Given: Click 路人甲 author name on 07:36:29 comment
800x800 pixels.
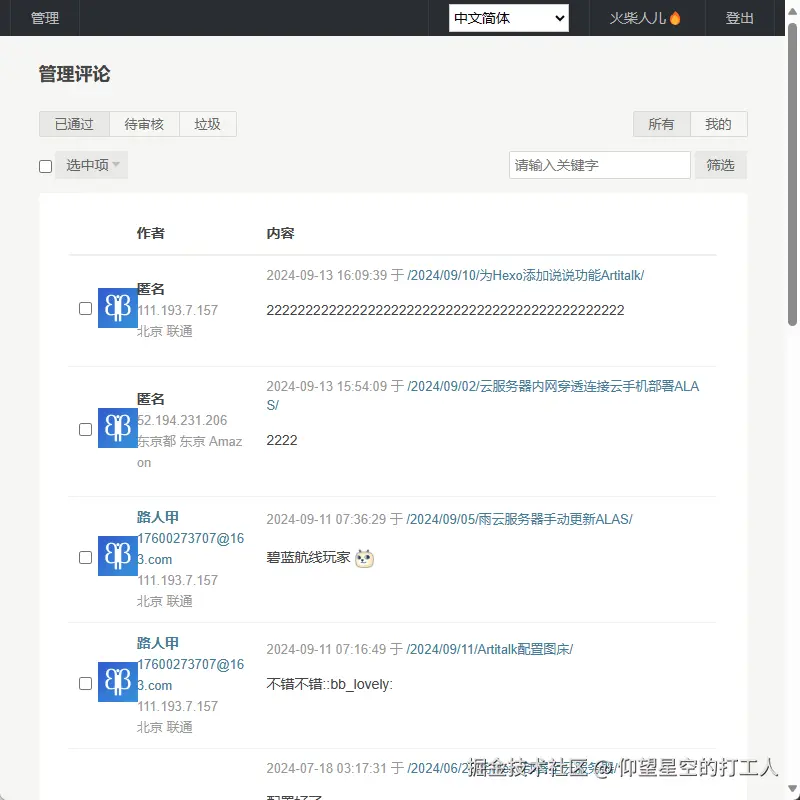Looking at the screenshot, I should click(x=158, y=517).
